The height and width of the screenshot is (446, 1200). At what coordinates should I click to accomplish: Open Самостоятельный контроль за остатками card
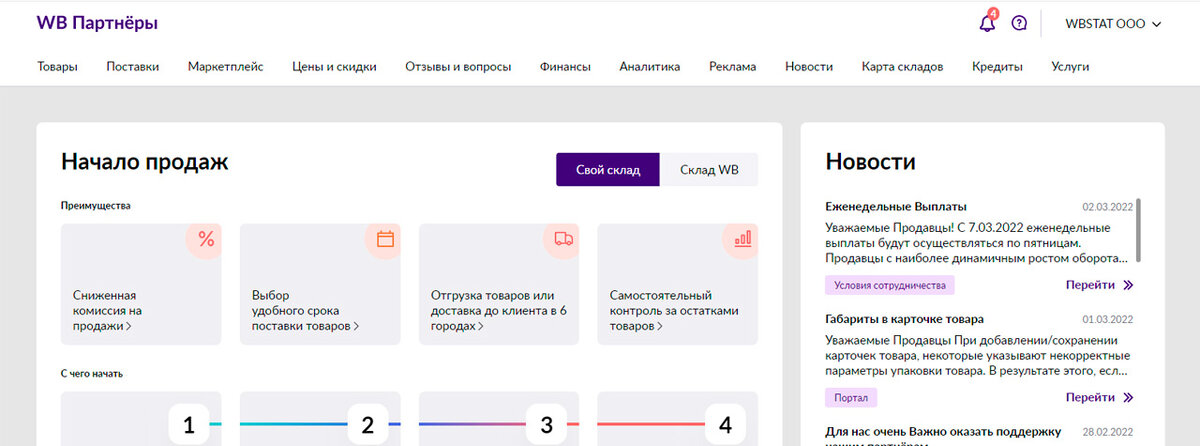[677, 284]
